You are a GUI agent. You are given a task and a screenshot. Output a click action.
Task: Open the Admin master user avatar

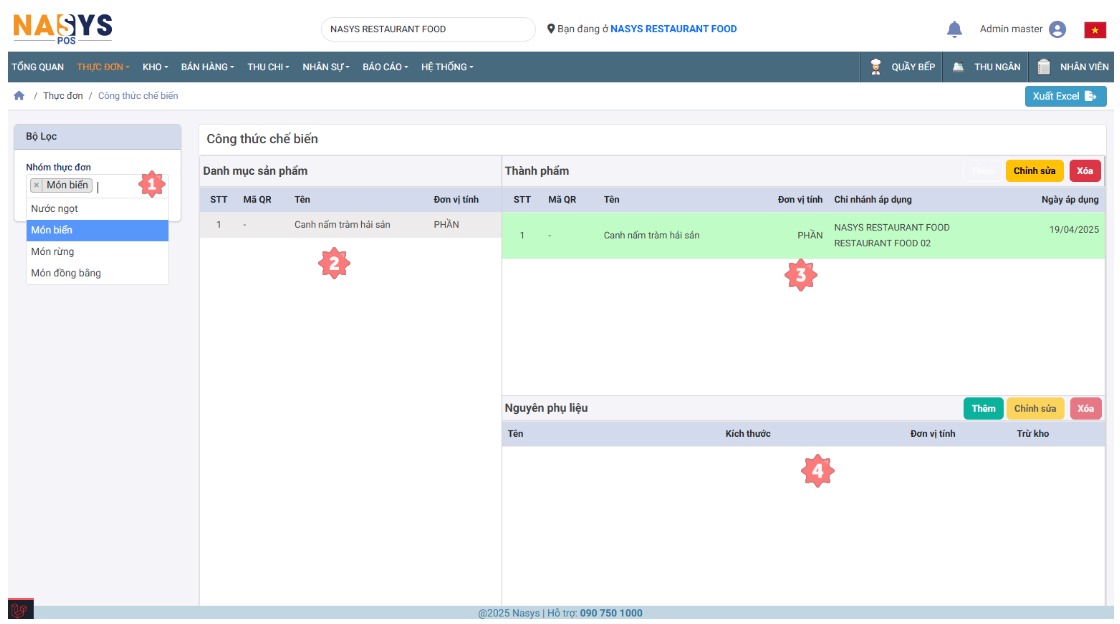(1057, 29)
